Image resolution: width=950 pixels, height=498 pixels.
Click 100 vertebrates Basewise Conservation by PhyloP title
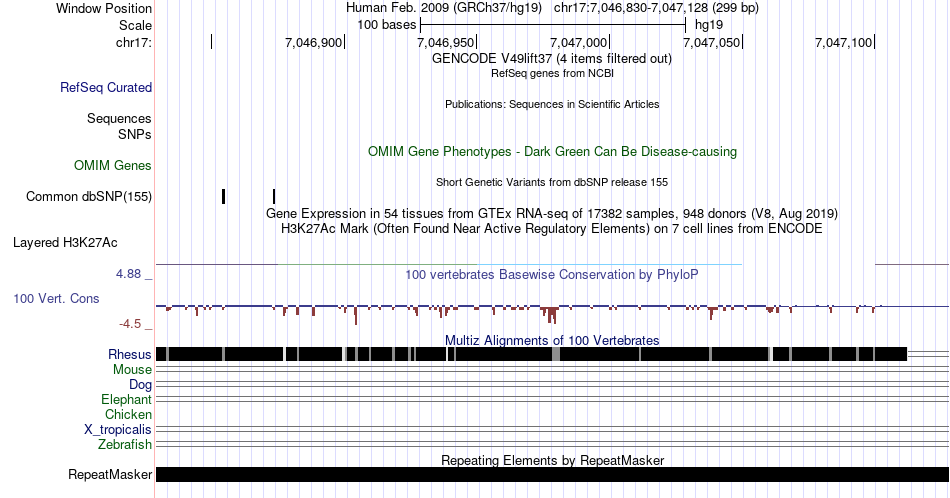pos(552,274)
